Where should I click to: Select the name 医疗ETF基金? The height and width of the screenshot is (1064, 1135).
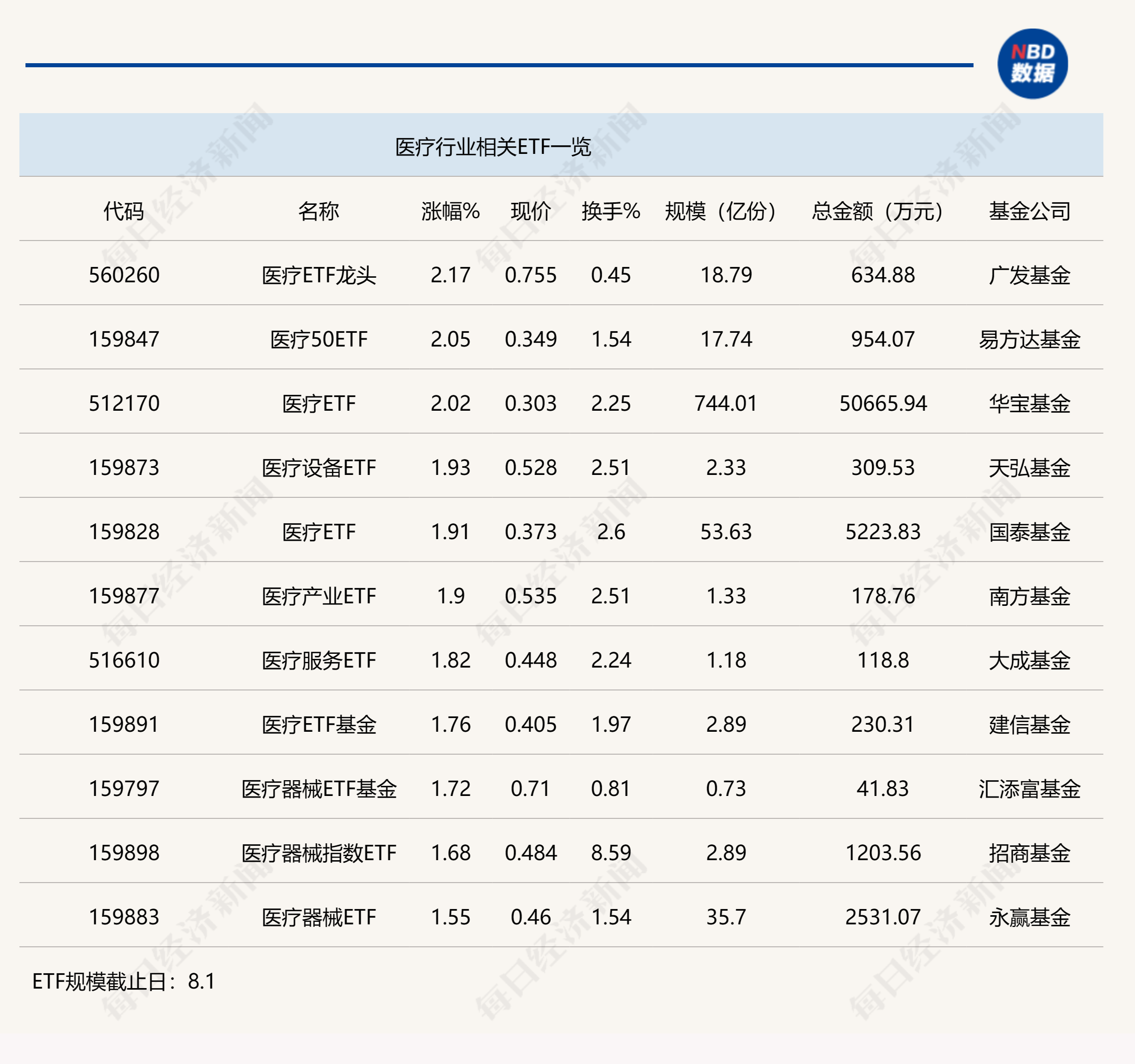click(x=318, y=725)
